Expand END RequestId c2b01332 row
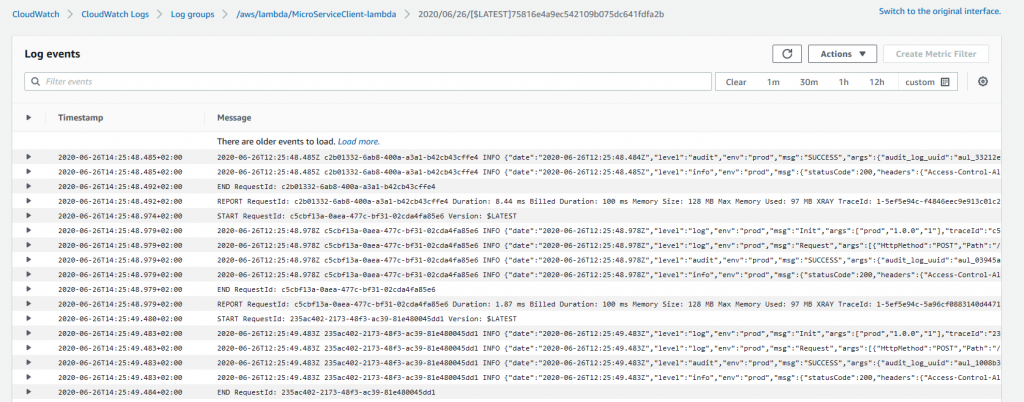 [x=28, y=186]
